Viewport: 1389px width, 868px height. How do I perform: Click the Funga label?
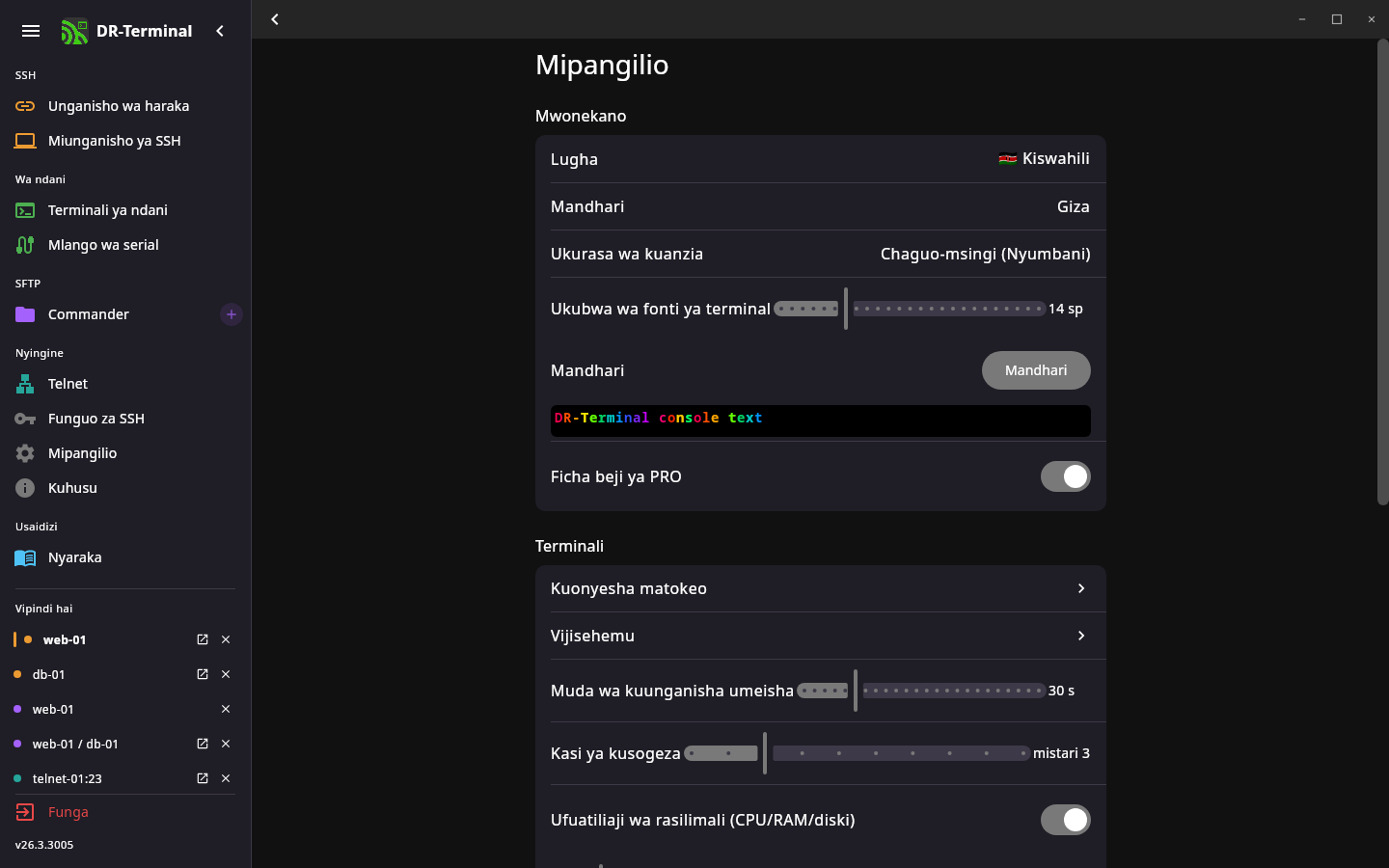pos(68,812)
